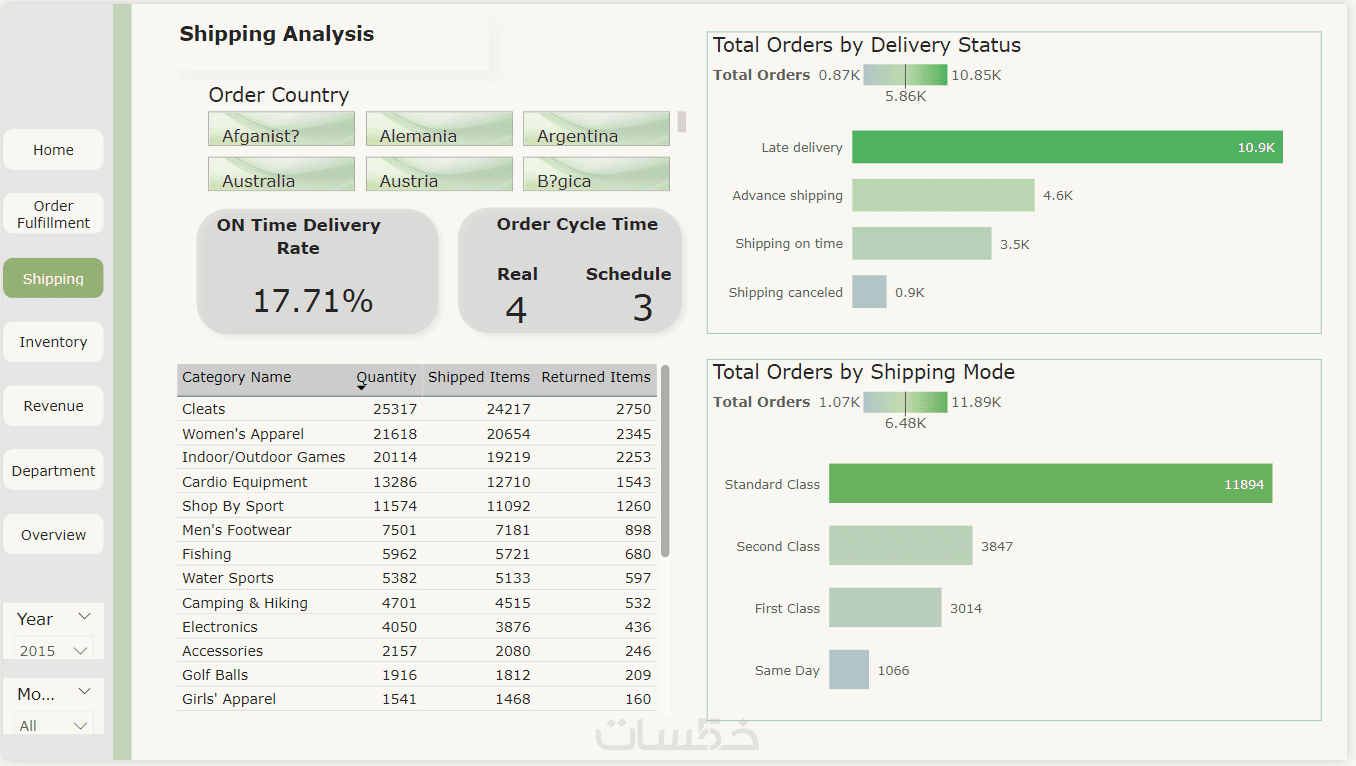1356x766 pixels.
Task: Open the Department page
Action: point(53,471)
